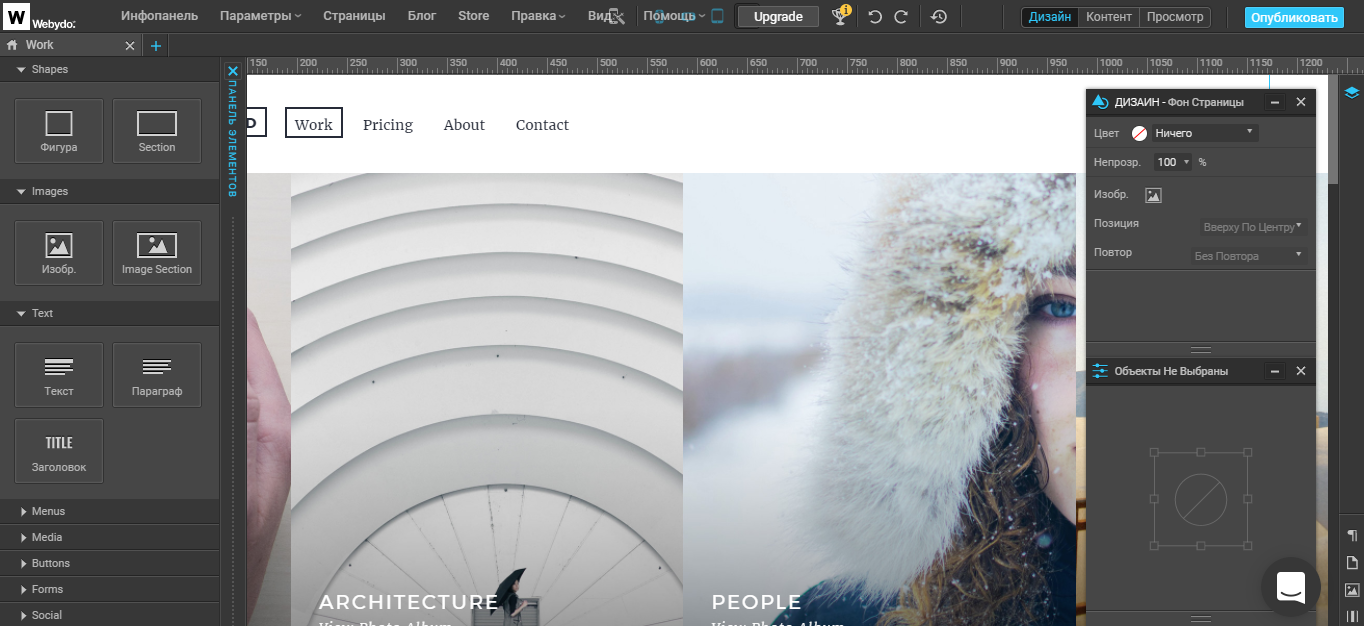Click the image icon in right strip
1364x626 pixels.
point(1352,590)
